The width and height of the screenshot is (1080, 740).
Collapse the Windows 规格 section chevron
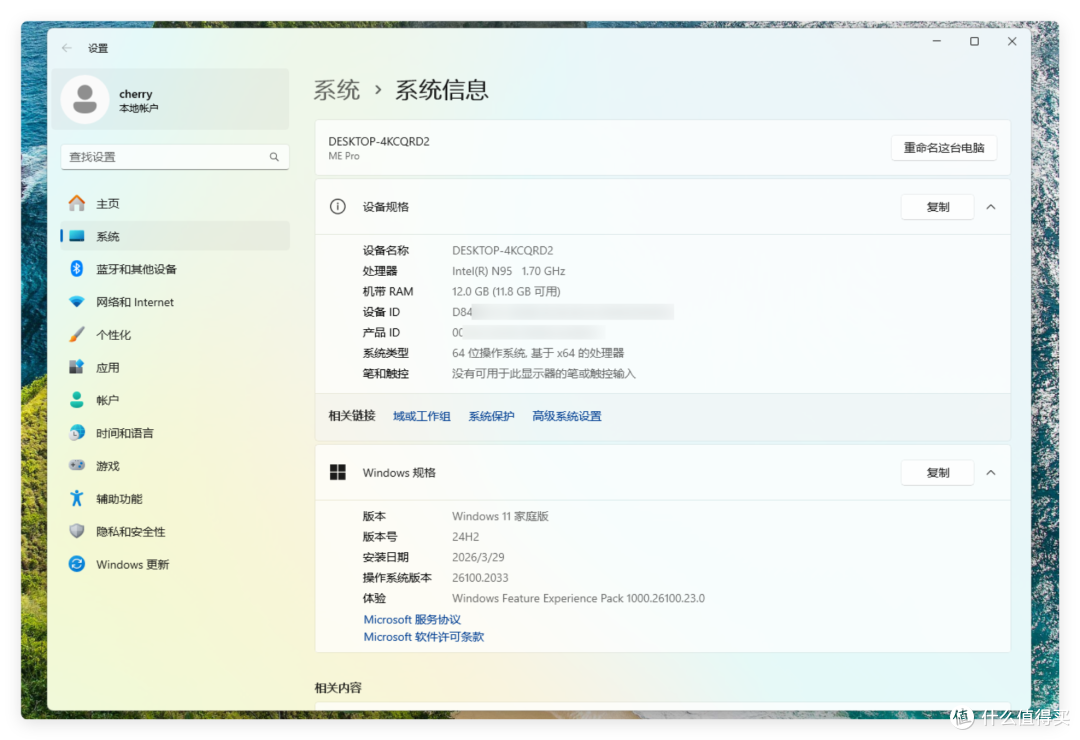click(x=990, y=473)
